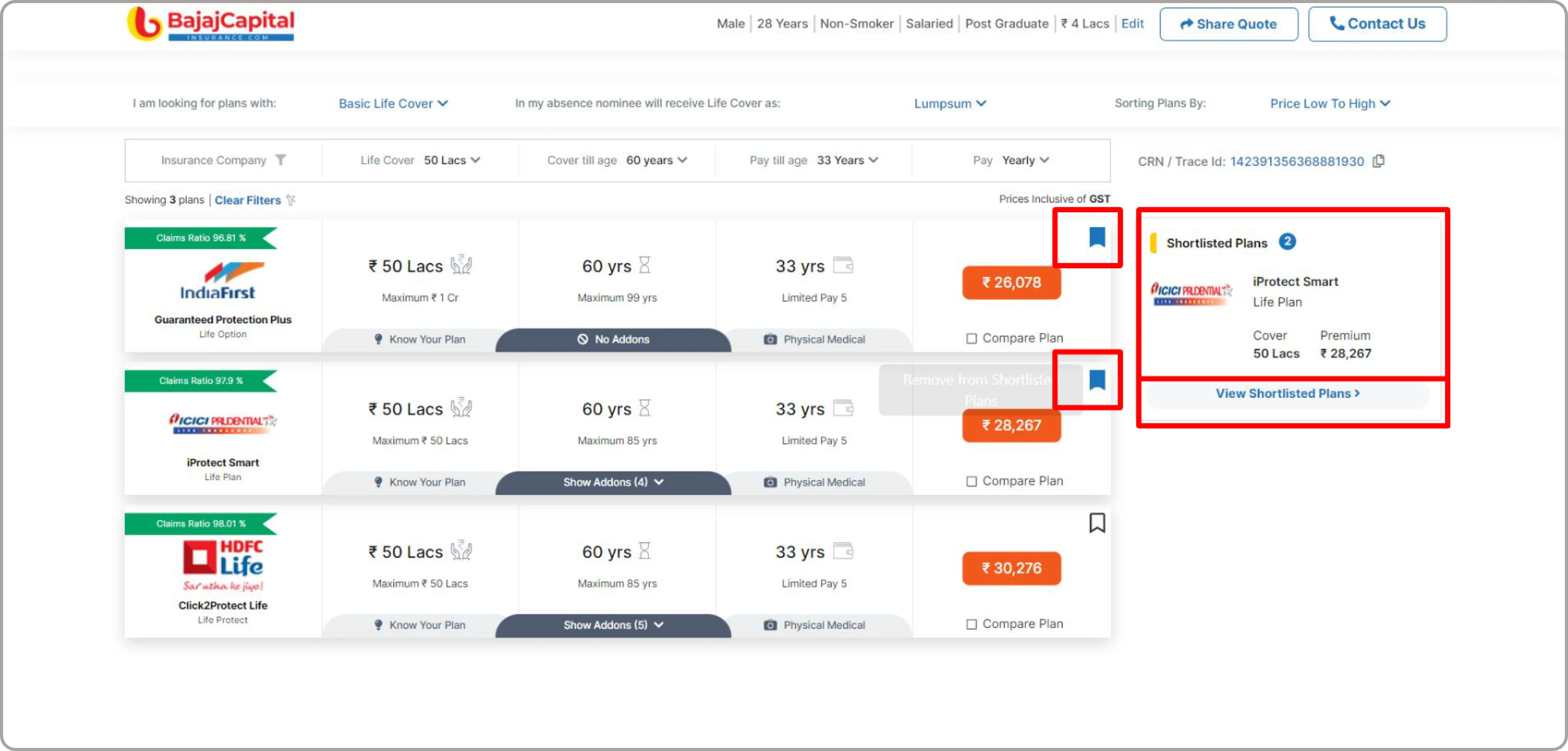Toggle bookmark on iProtect Smart plan
Image resolution: width=1568 pixels, height=751 pixels.
tap(1097, 380)
